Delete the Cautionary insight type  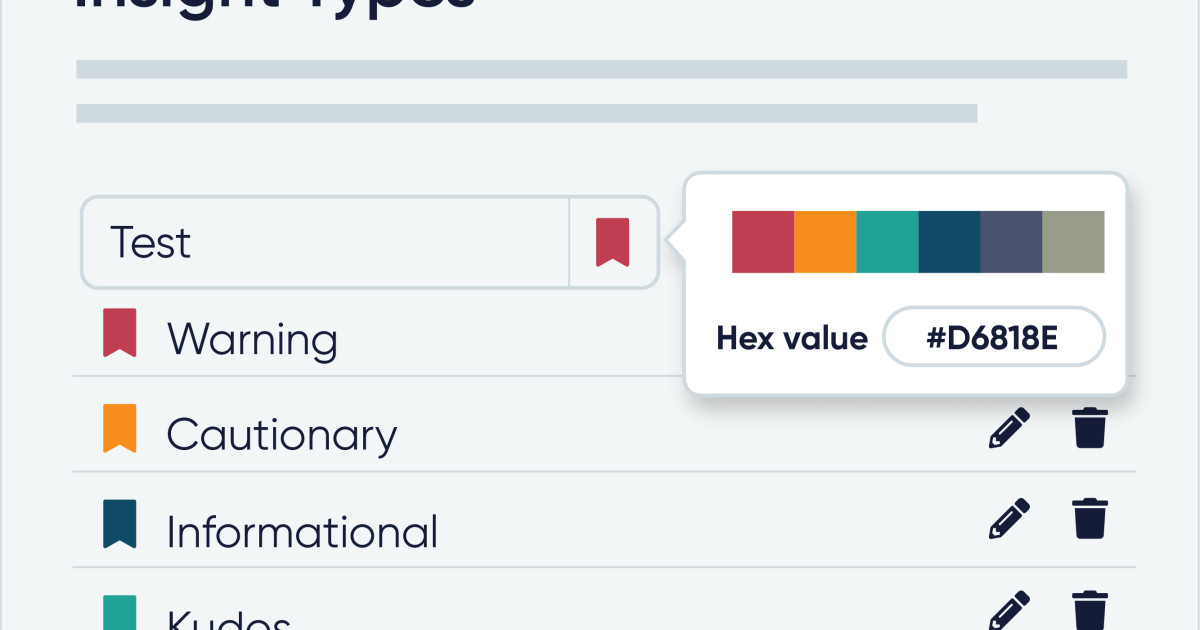(x=1090, y=428)
